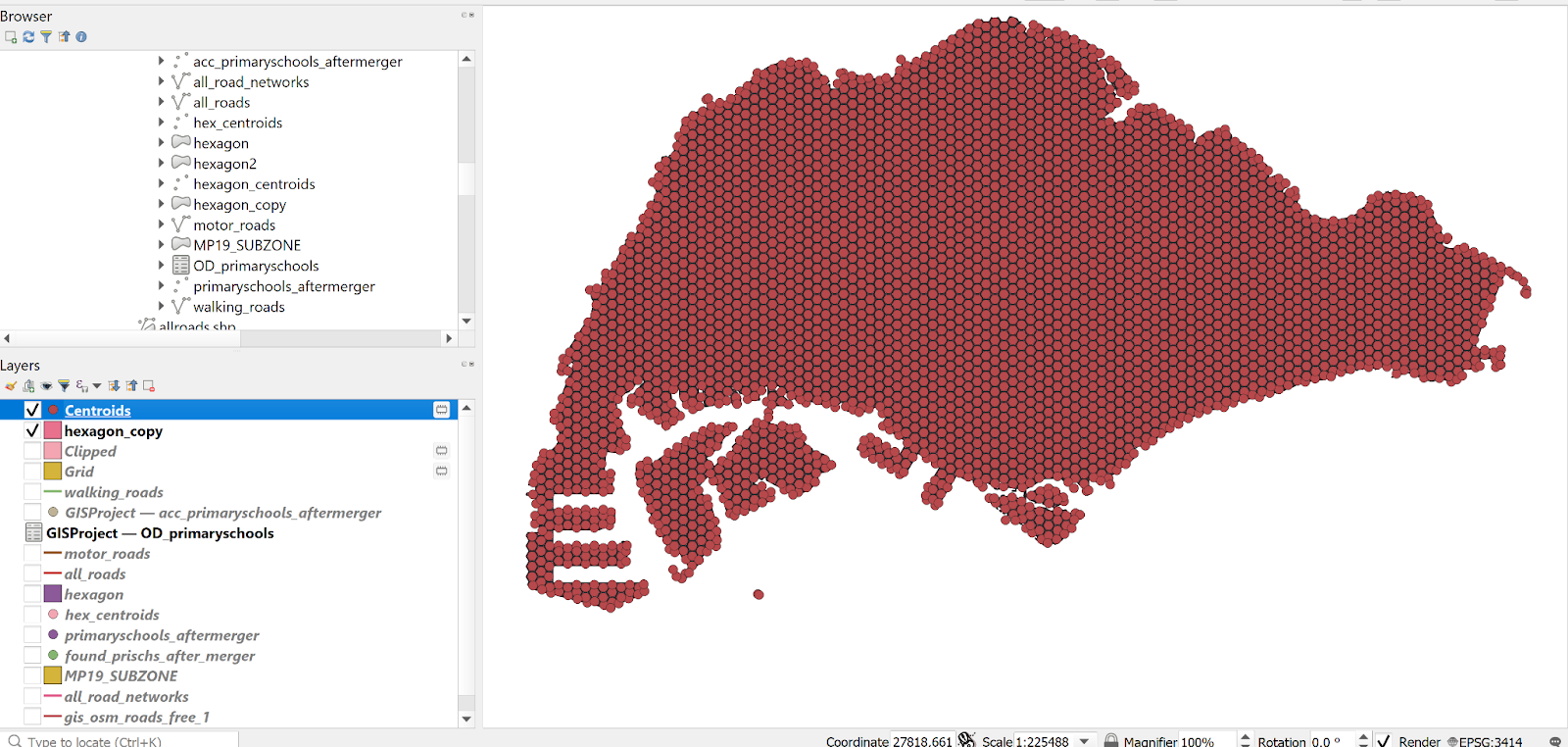Viewport: 1568px width, 747px height.
Task: Click hexagon layer's purple color swatch
Action: click(x=53, y=595)
